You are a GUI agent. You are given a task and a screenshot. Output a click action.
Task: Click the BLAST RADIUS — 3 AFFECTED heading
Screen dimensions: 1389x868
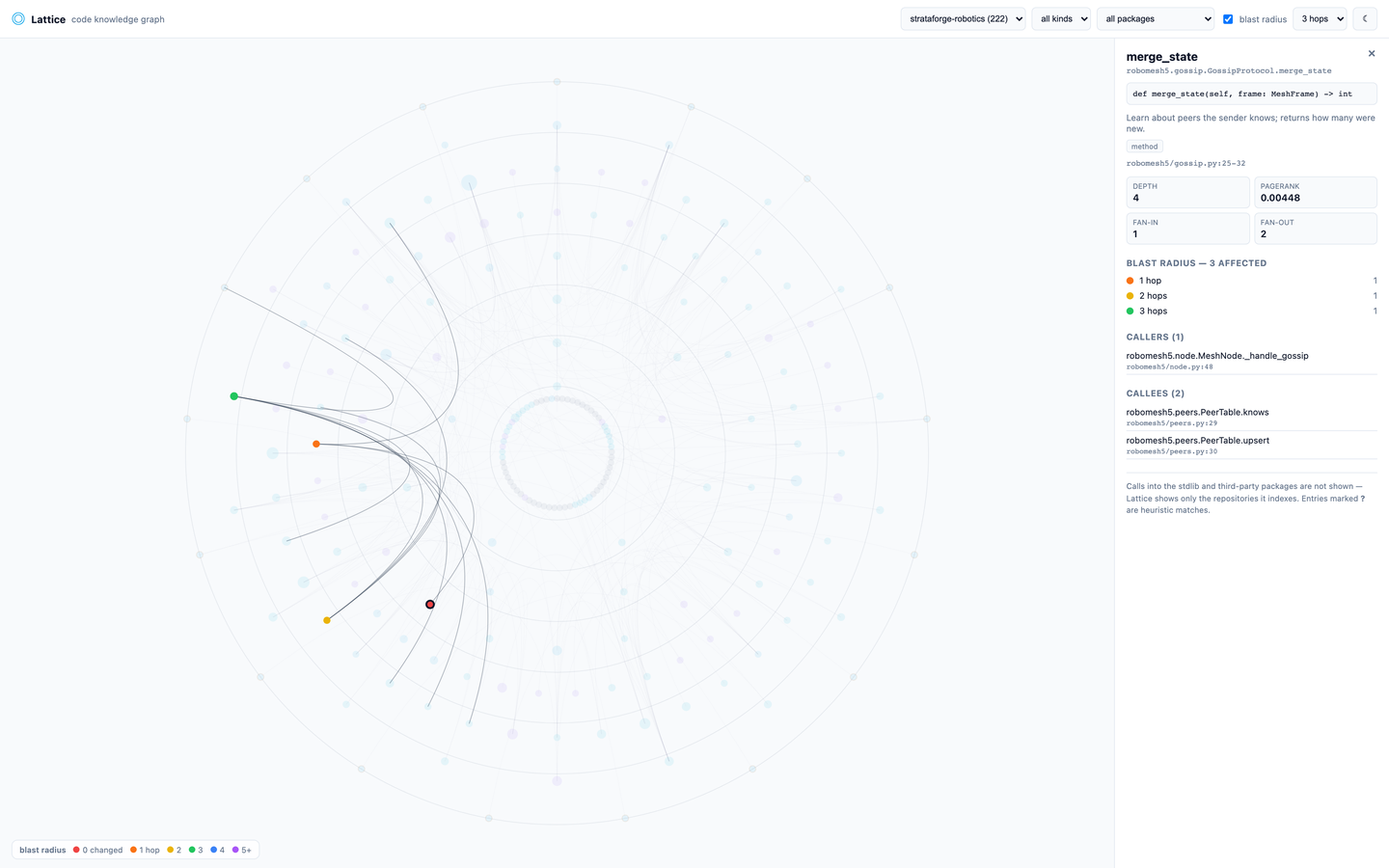click(1196, 263)
